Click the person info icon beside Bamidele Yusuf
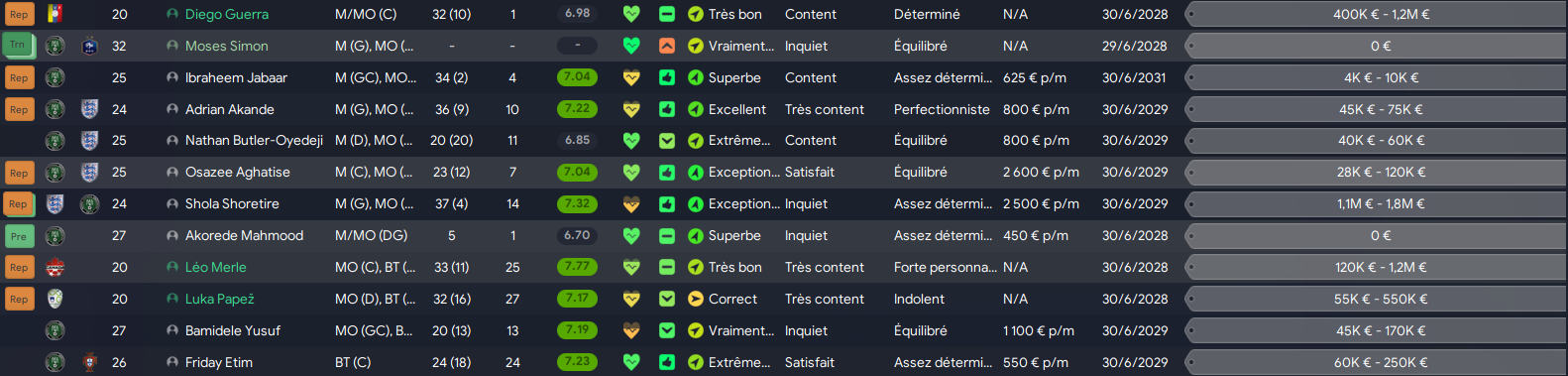This screenshot has width=1568, height=376. coord(172,330)
